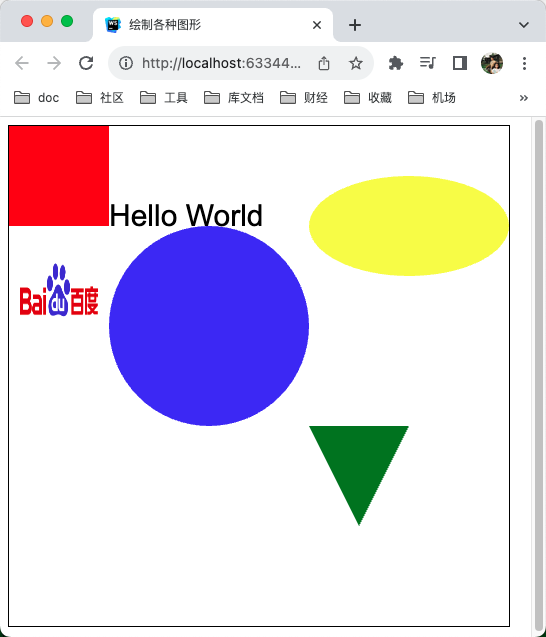Screen dimensions: 546x637
Task: Bookmark this page with the star icon
Action: click(355, 63)
